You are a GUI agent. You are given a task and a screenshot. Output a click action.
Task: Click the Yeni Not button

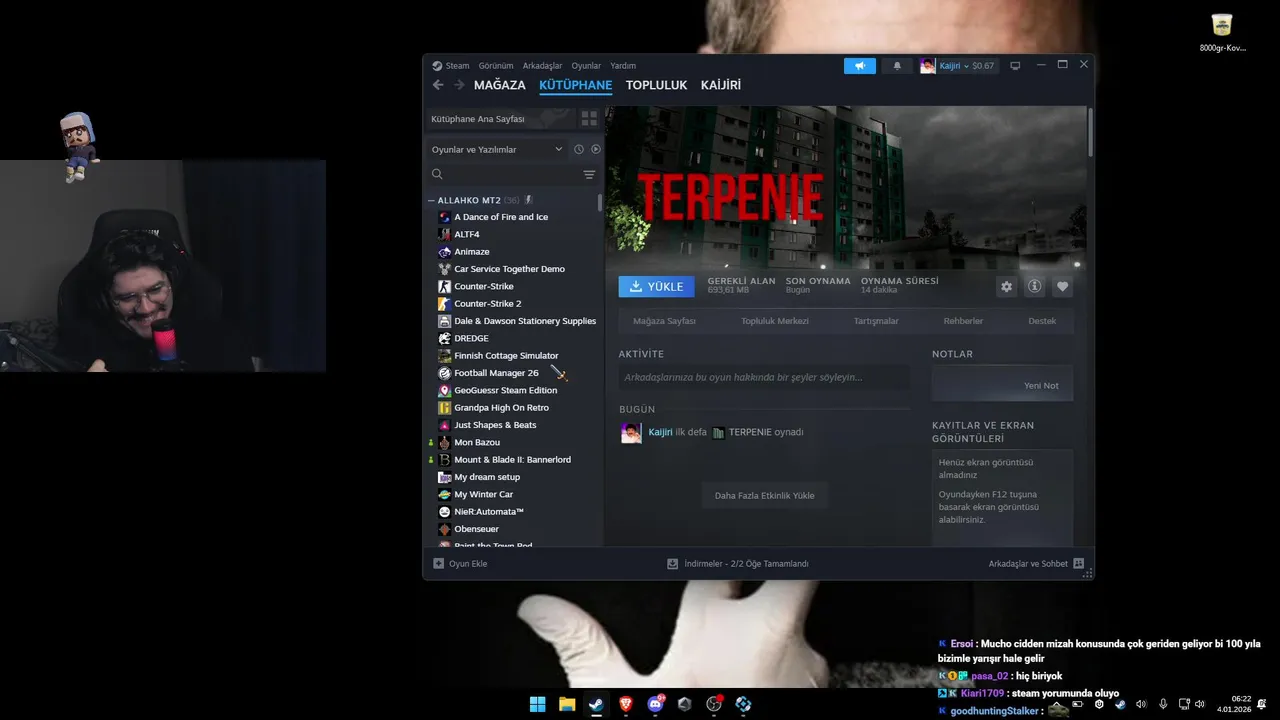click(1002, 385)
